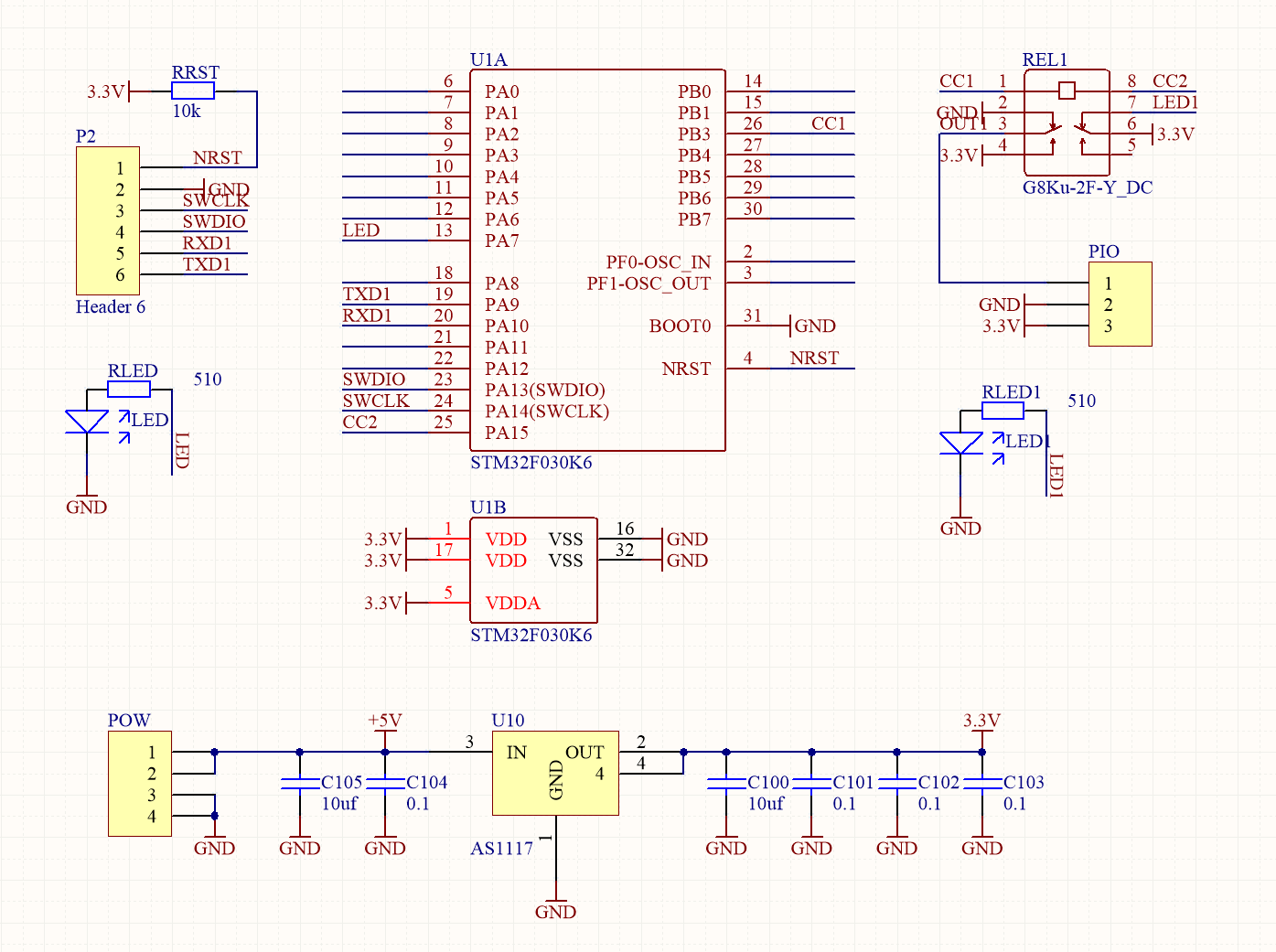The image size is (1276, 952).
Task: Click the BOOT0 pin name on U1A
Action: (680, 326)
